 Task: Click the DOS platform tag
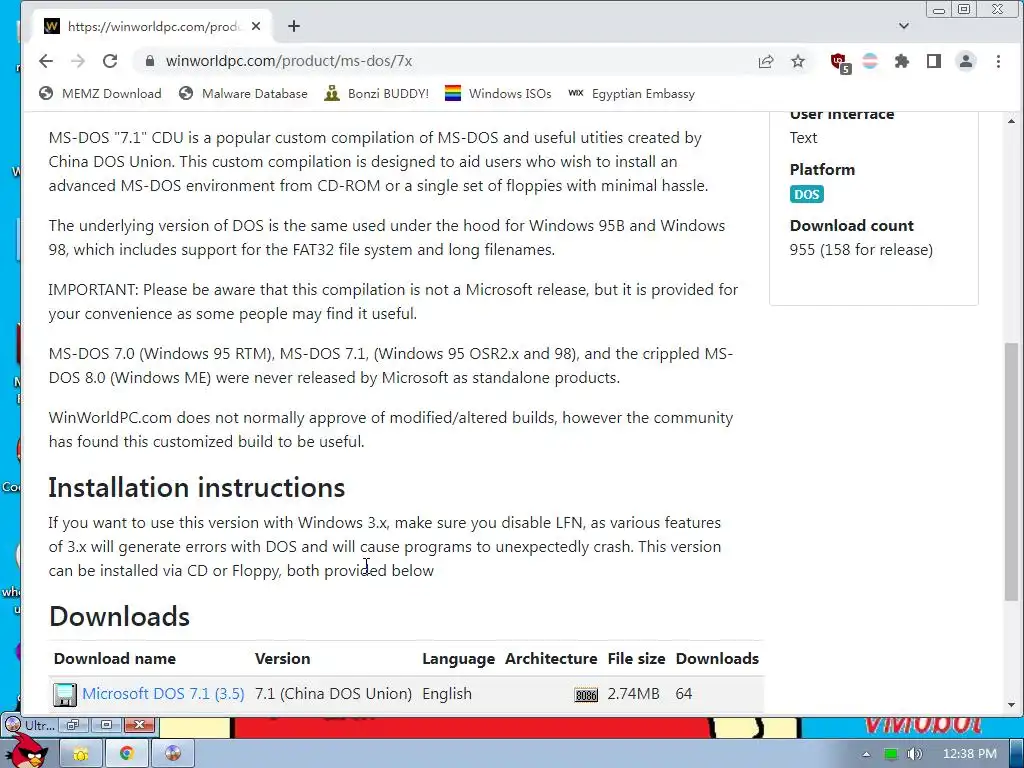807,195
